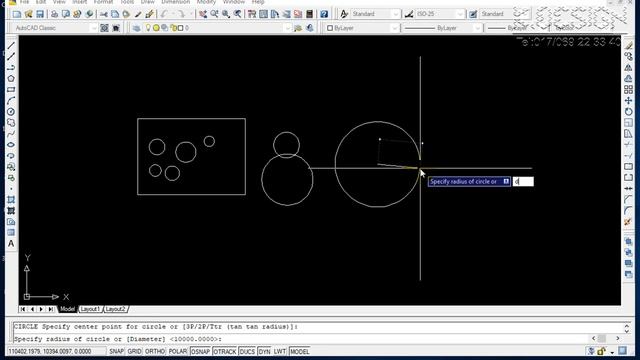Click the Zoom Previous icon

tap(237, 14)
